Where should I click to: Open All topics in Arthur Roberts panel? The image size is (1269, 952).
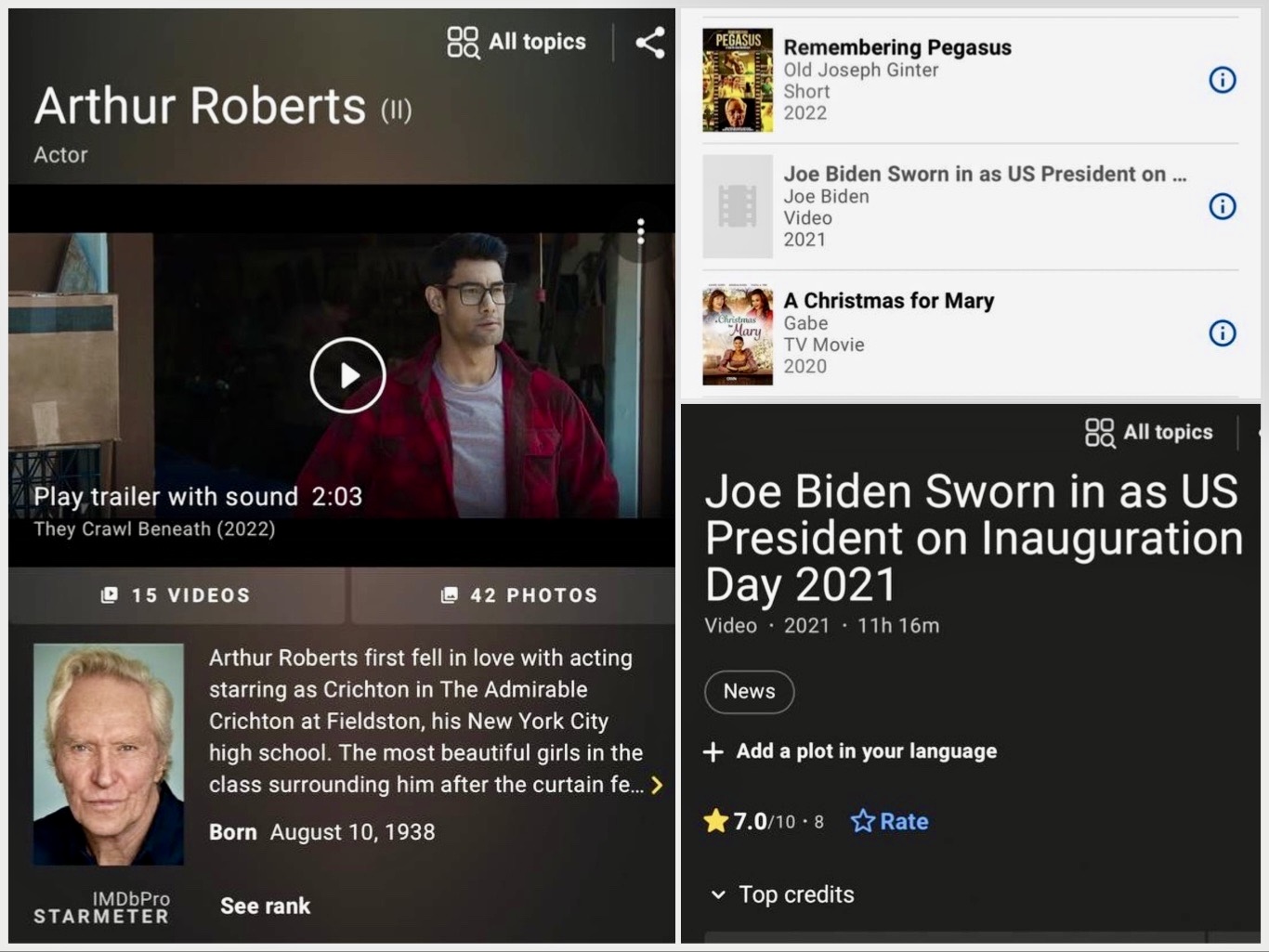click(517, 42)
